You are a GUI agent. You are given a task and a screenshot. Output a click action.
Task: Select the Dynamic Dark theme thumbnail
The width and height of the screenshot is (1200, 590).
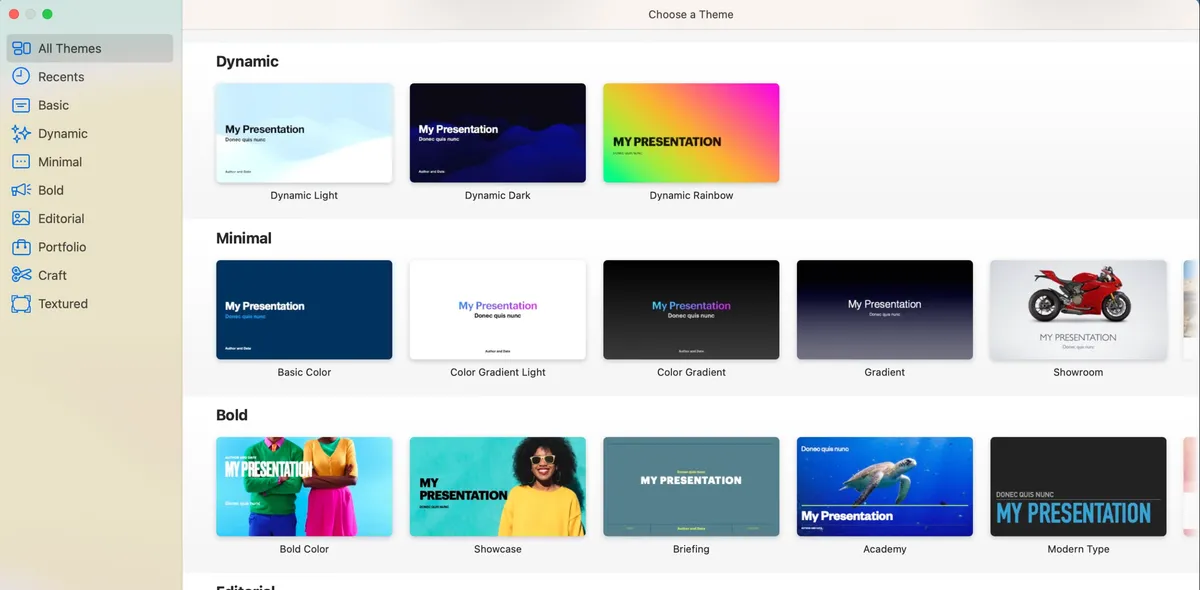pyautogui.click(x=498, y=133)
